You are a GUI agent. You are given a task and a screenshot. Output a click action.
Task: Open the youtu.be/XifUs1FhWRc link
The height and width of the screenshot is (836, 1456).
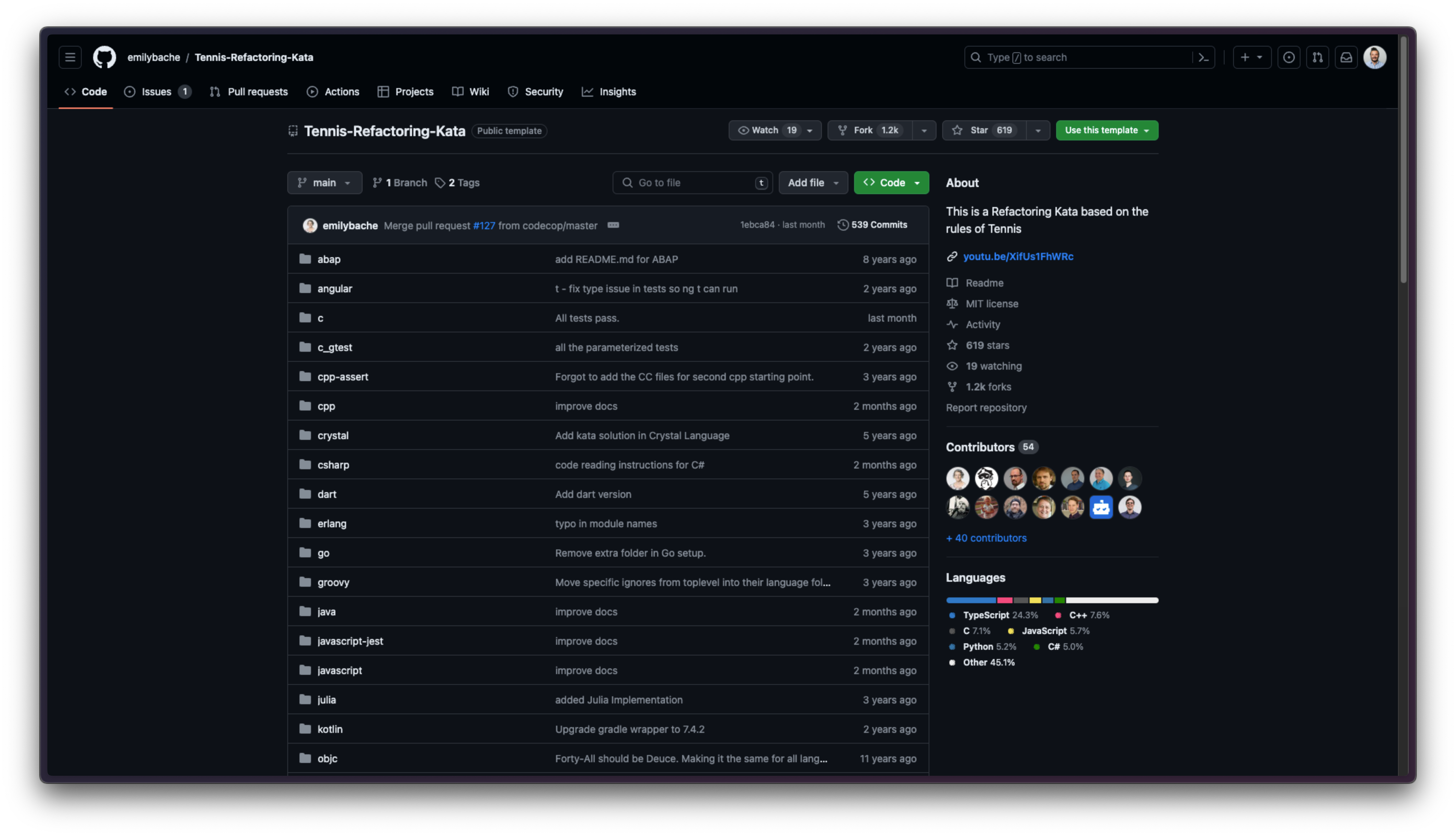pos(1018,257)
